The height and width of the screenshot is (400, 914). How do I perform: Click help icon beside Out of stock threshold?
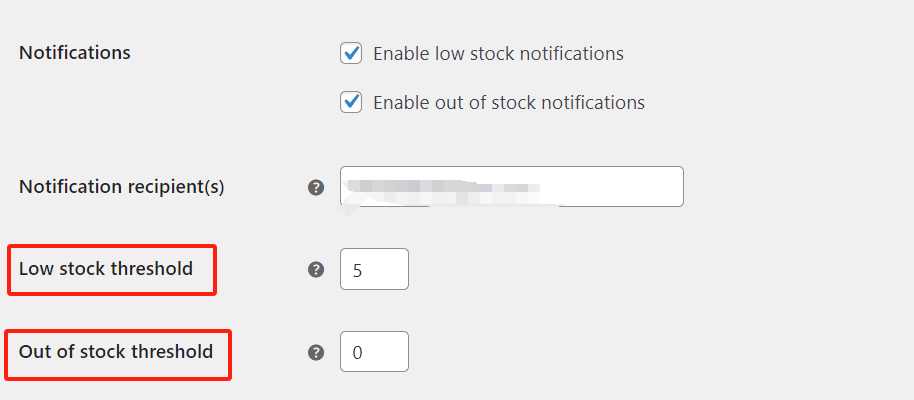pyautogui.click(x=316, y=352)
